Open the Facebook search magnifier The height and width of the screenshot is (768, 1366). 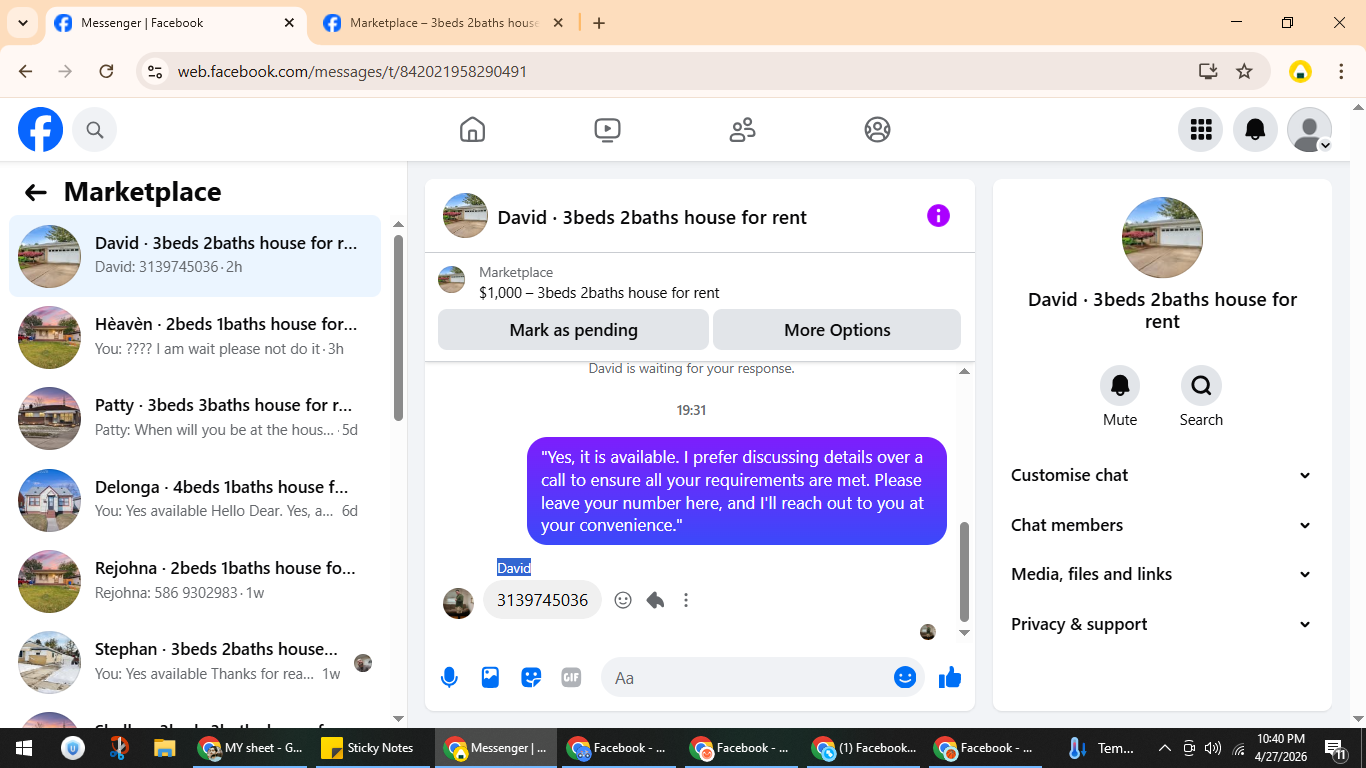coord(94,130)
